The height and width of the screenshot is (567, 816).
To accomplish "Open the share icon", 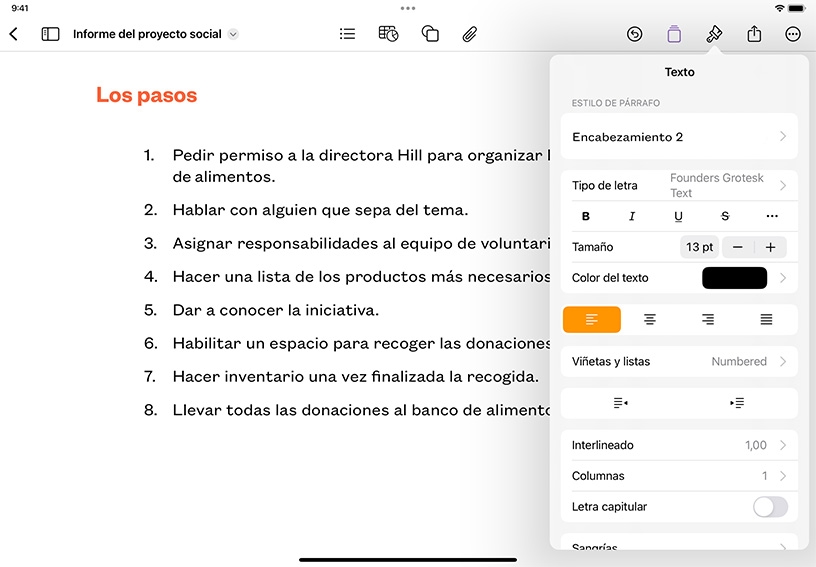I will click(x=754, y=34).
